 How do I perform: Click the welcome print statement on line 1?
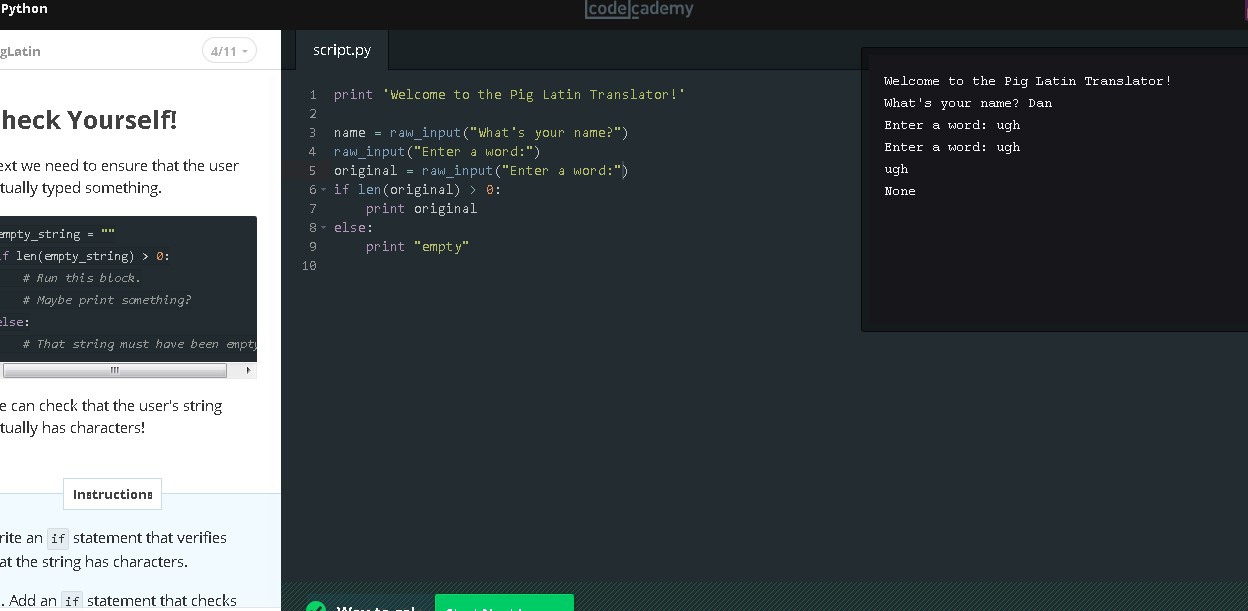point(509,95)
